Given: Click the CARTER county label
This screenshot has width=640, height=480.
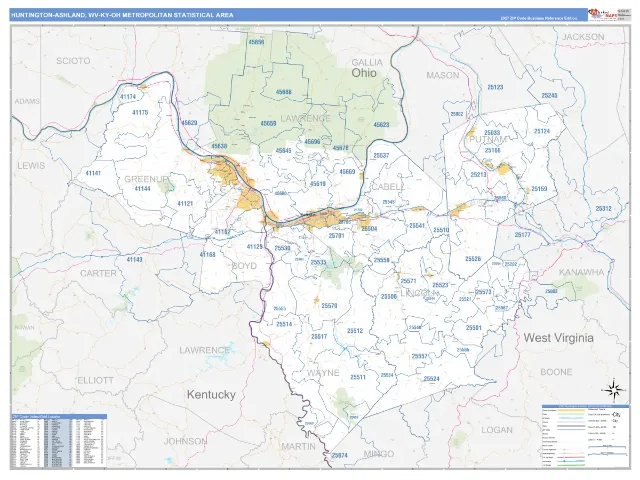Looking at the screenshot, I should [x=98, y=273].
